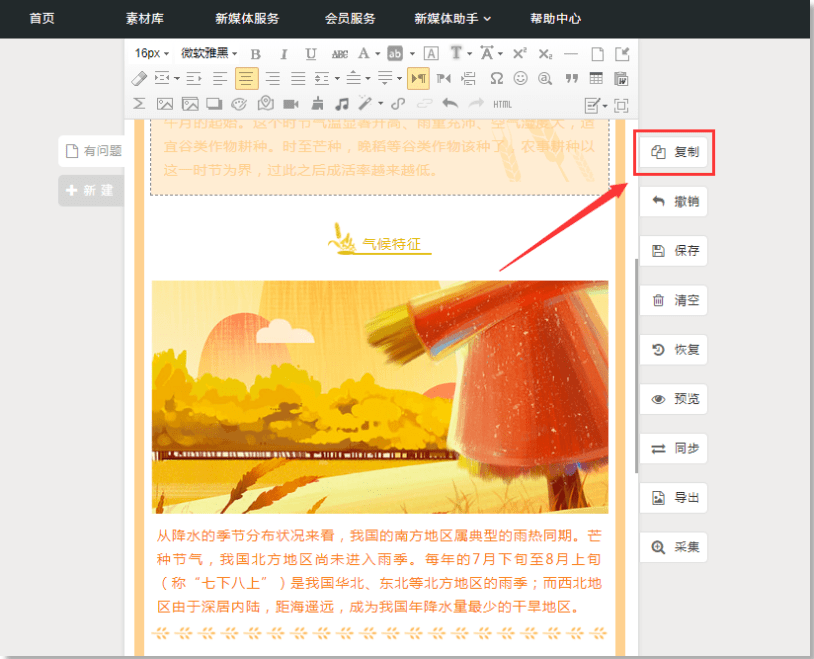Click the format brush icon
Screen dimensions: 814x659
tap(317, 104)
